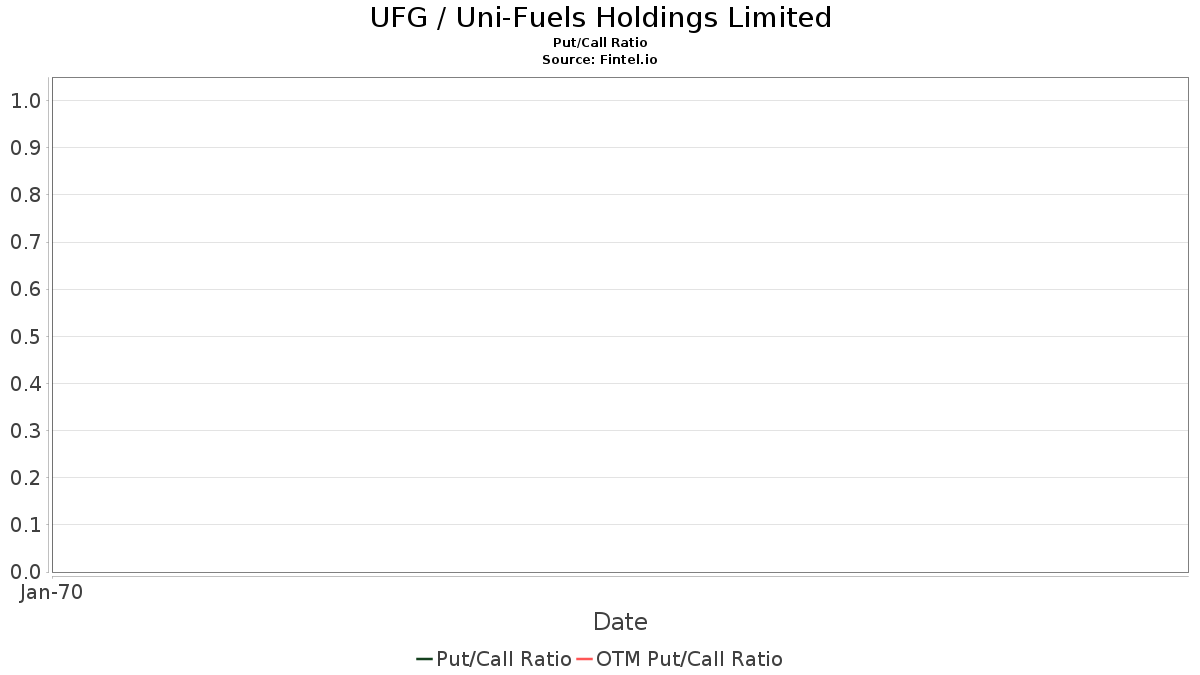
Task: Toggle the Put/Call Ratio legend series label
Action: pos(504,659)
